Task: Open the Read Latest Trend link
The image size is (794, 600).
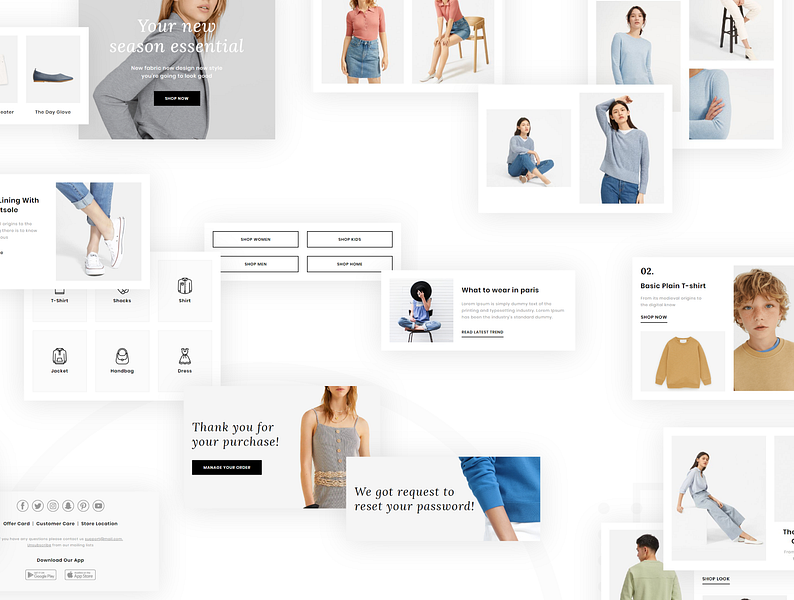Action: (483, 333)
